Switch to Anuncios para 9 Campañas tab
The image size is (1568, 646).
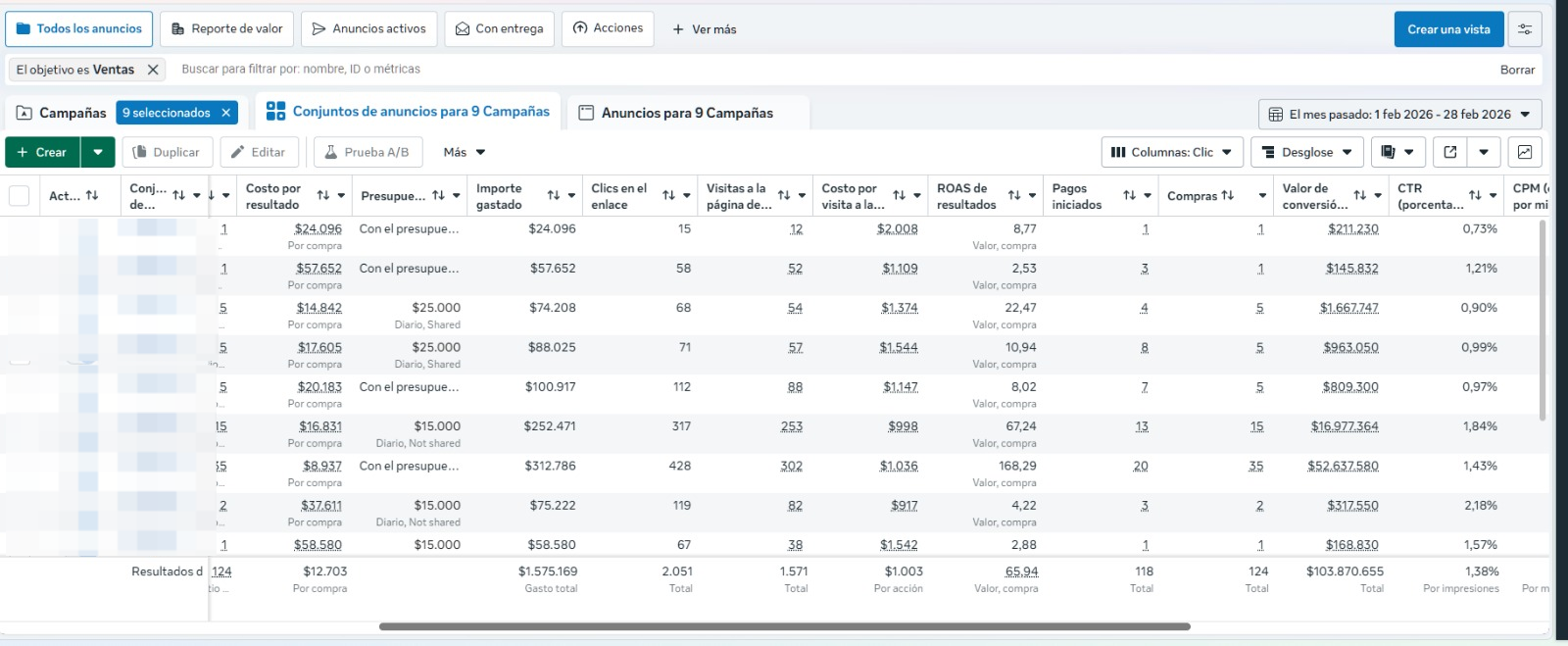coord(687,113)
